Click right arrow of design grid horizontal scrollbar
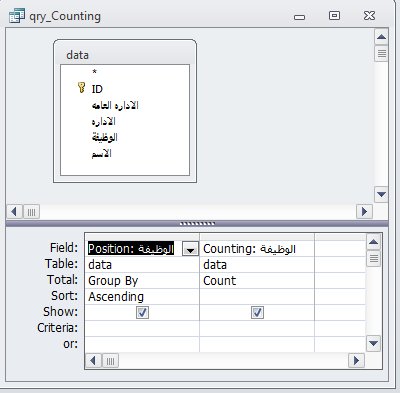This screenshot has width=400, height=393. 356,361
